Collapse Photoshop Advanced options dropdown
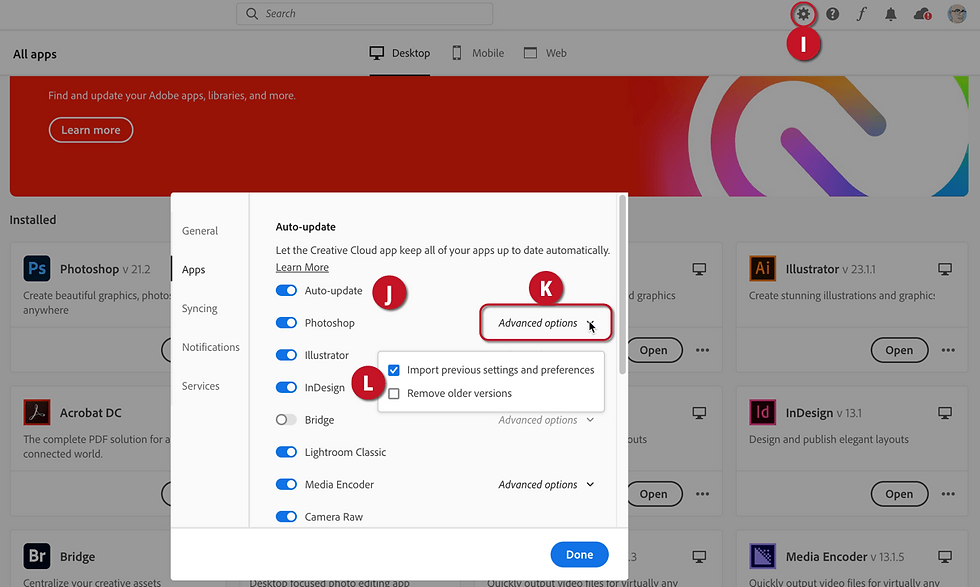The width and height of the screenshot is (980, 587). point(546,323)
